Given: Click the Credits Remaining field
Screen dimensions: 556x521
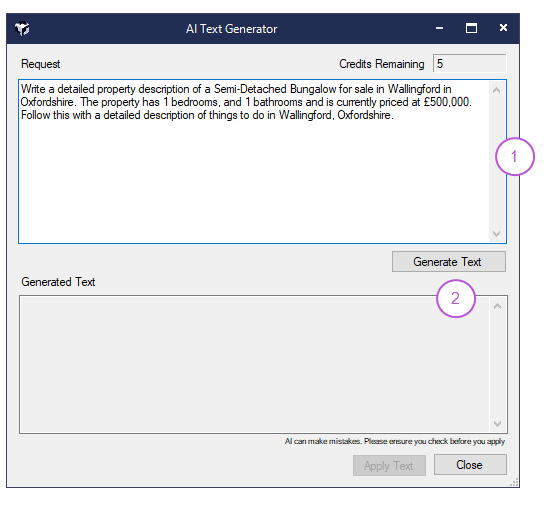Looking at the screenshot, I should pos(469,63).
